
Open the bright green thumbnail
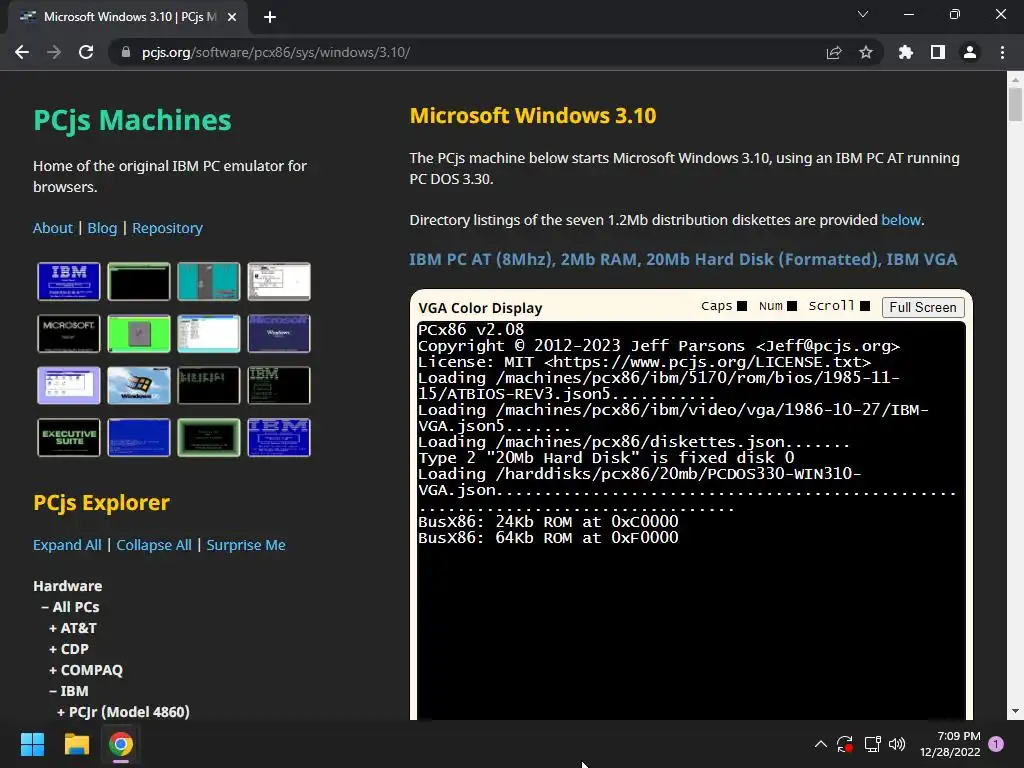click(x=138, y=334)
